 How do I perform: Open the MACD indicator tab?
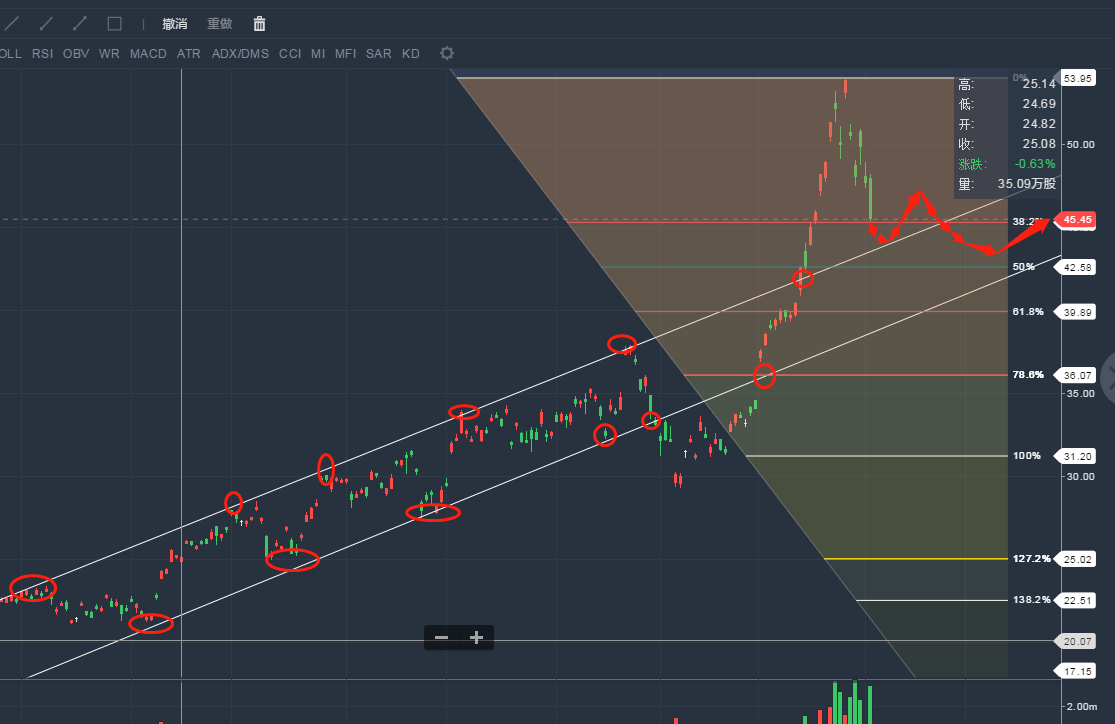point(149,54)
